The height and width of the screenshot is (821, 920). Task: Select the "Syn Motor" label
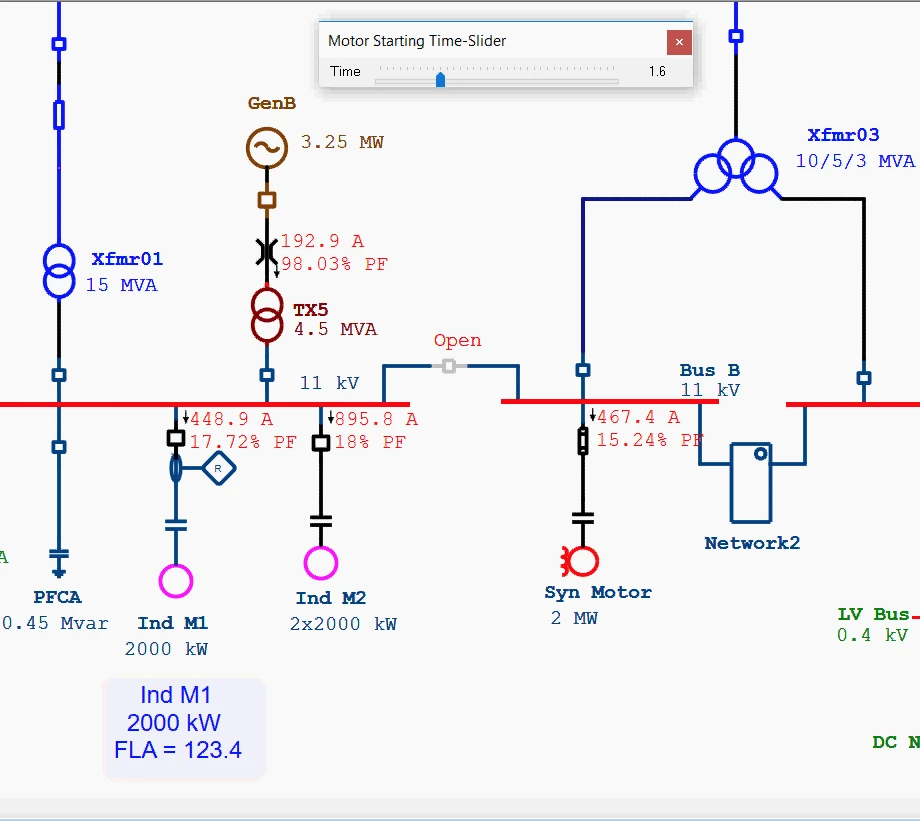pos(598,592)
